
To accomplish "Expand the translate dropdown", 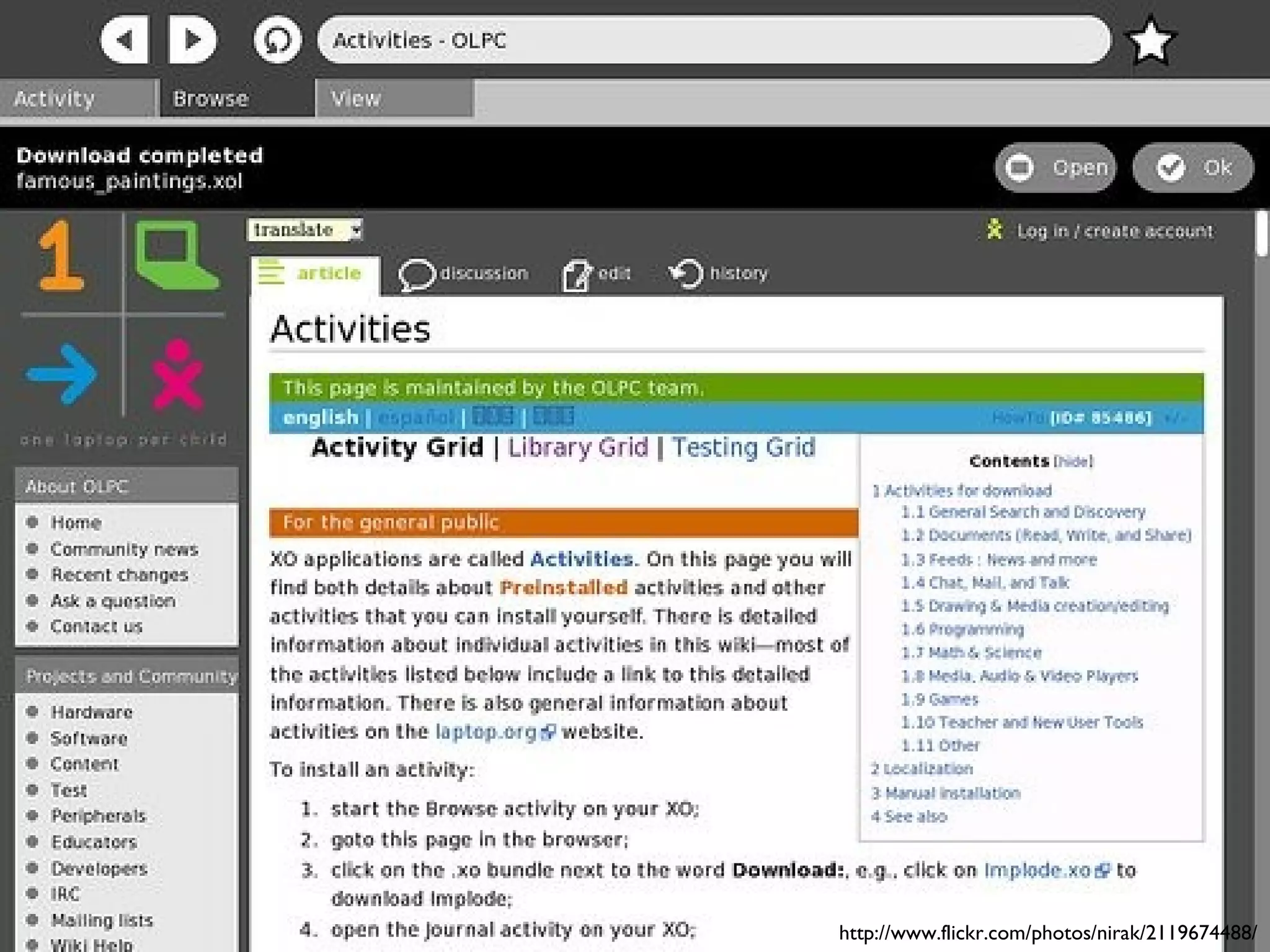I will (304, 230).
